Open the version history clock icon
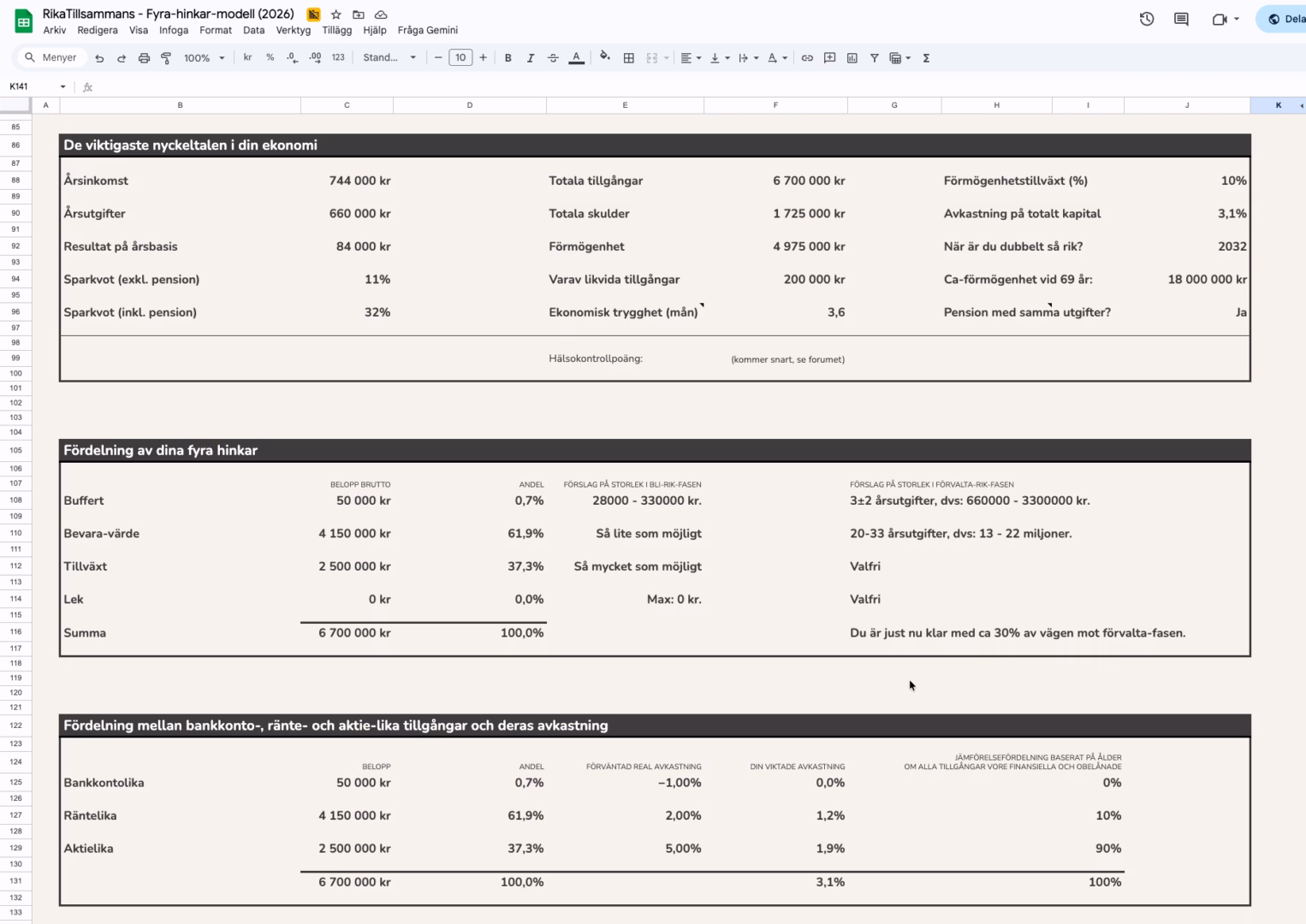Image resolution: width=1306 pixels, height=924 pixels. pyautogui.click(x=1147, y=19)
